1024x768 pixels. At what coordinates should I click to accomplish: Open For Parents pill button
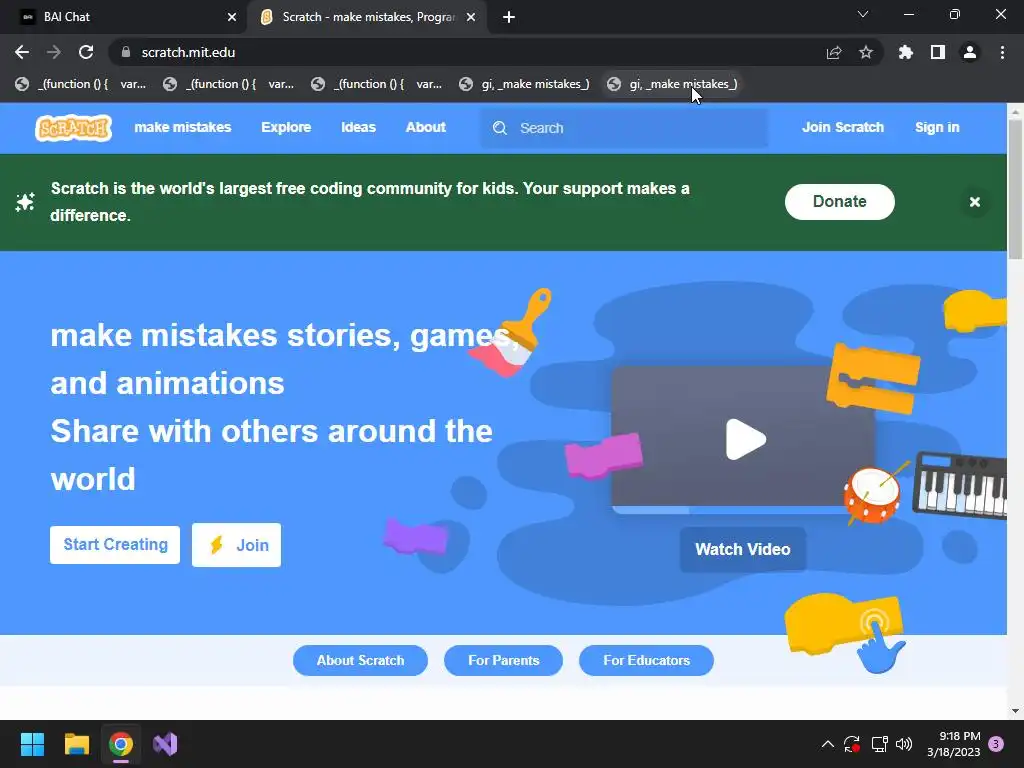pyautogui.click(x=504, y=660)
